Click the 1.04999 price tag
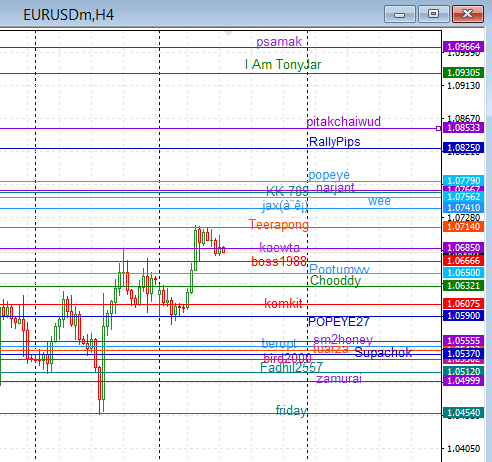Viewport: 492px width, 462px height. [x=463, y=380]
